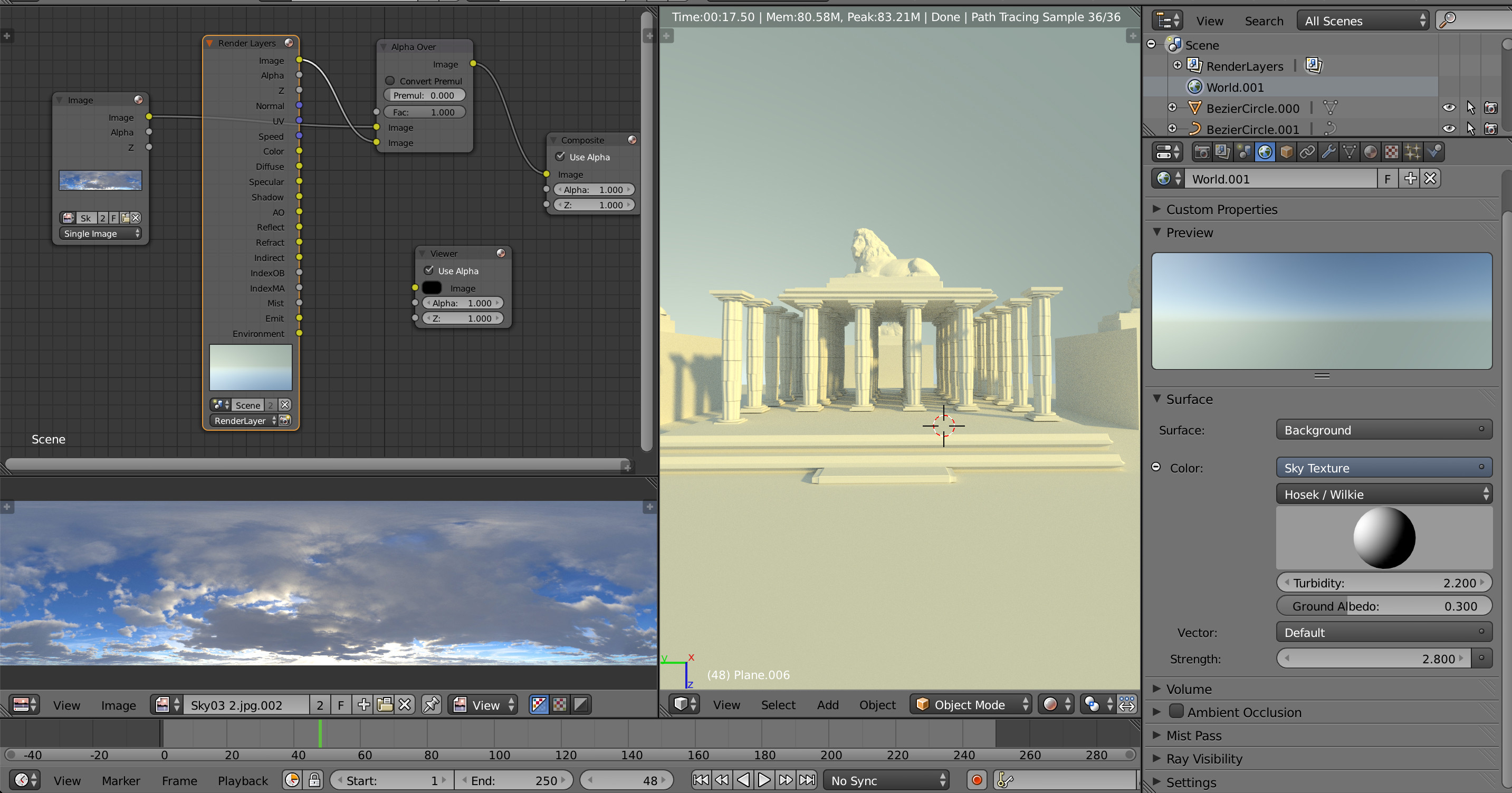Open the Marker menu in the timeline

click(x=121, y=780)
